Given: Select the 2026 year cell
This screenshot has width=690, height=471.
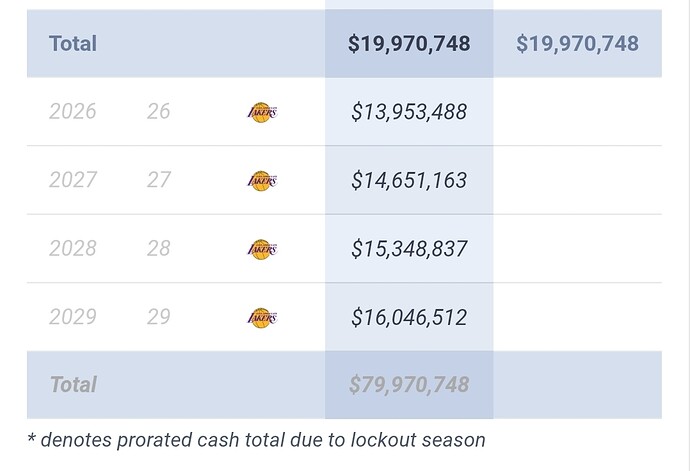Looking at the screenshot, I should click(x=73, y=111).
